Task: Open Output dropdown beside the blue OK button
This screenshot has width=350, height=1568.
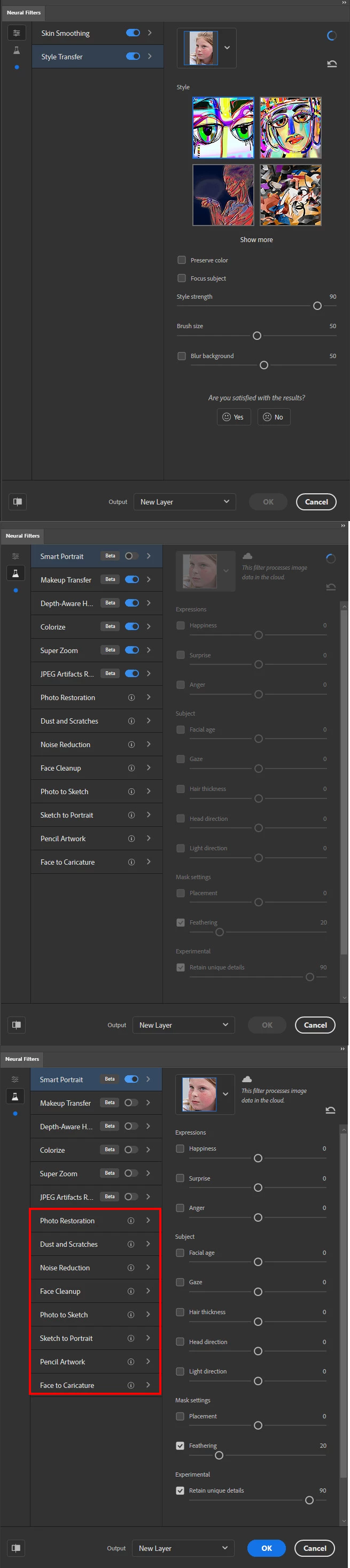Action: coord(183,1548)
